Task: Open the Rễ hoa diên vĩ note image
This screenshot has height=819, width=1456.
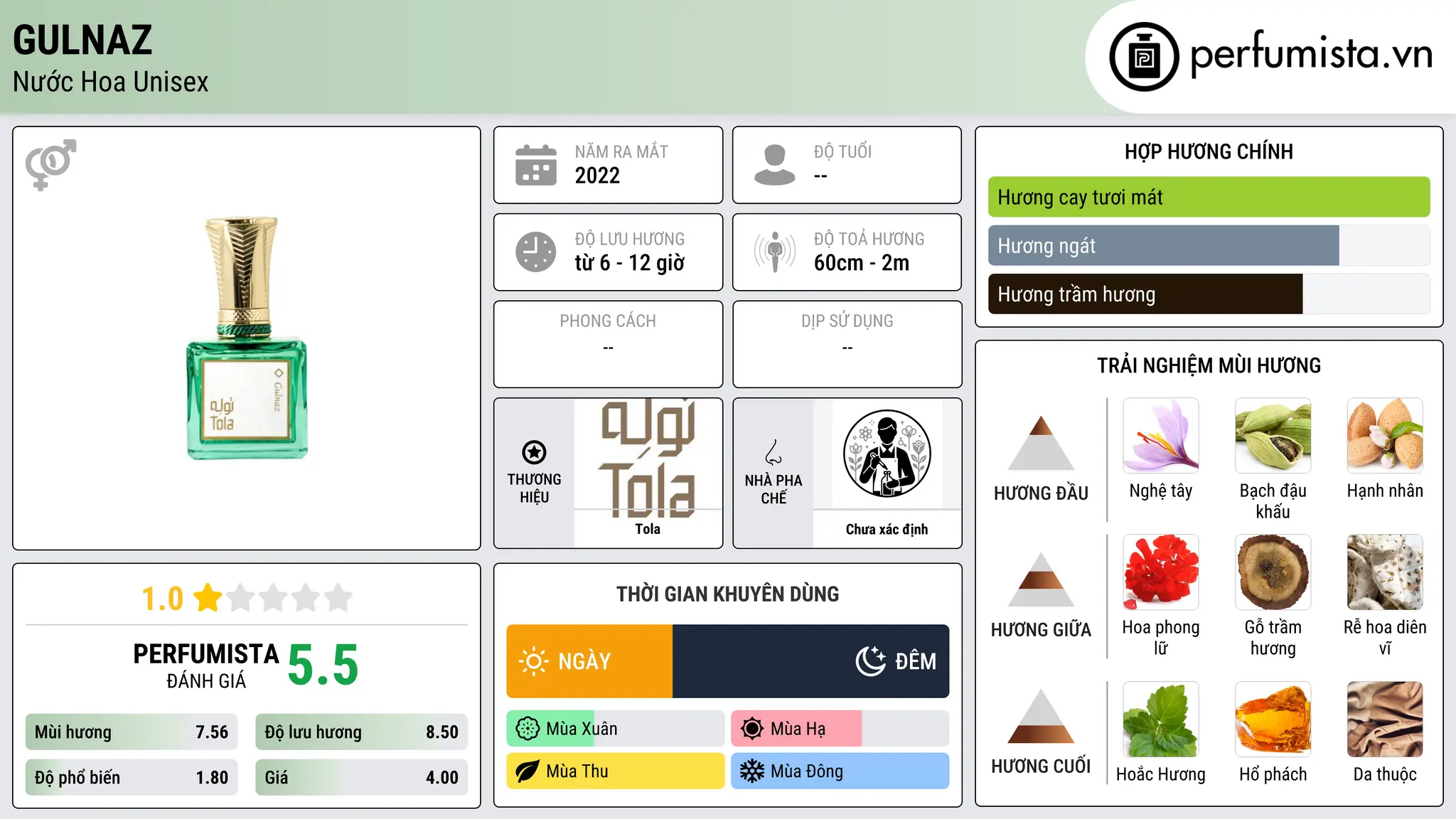Action: 1385,572
